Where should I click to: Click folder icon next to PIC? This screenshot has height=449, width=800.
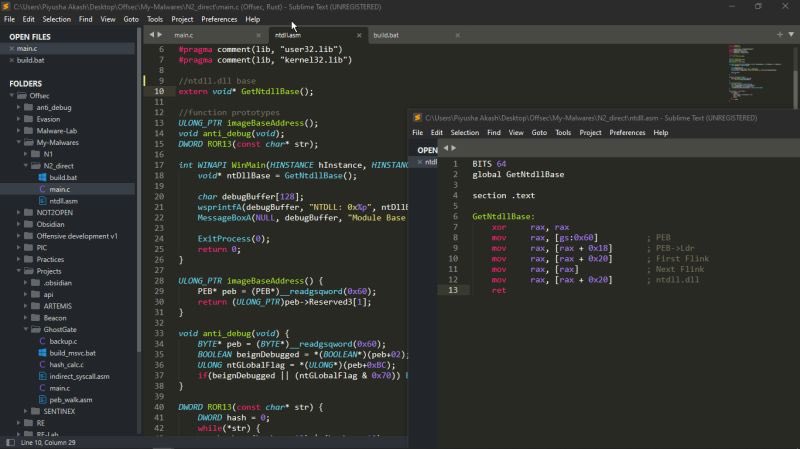[29, 248]
